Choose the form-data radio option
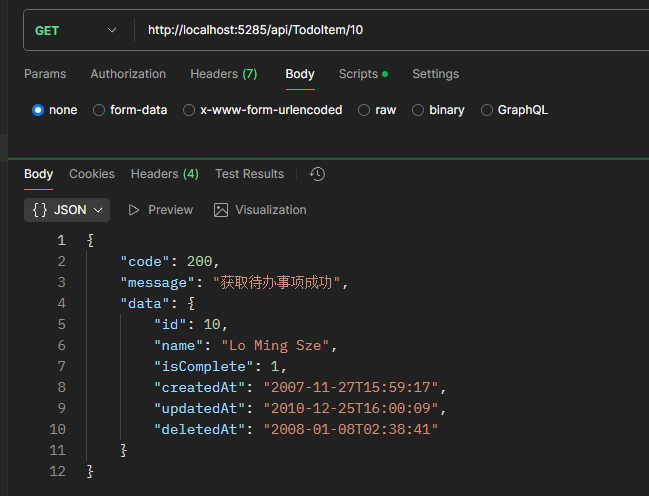This screenshot has height=496, width=649. (x=99, y=110)
